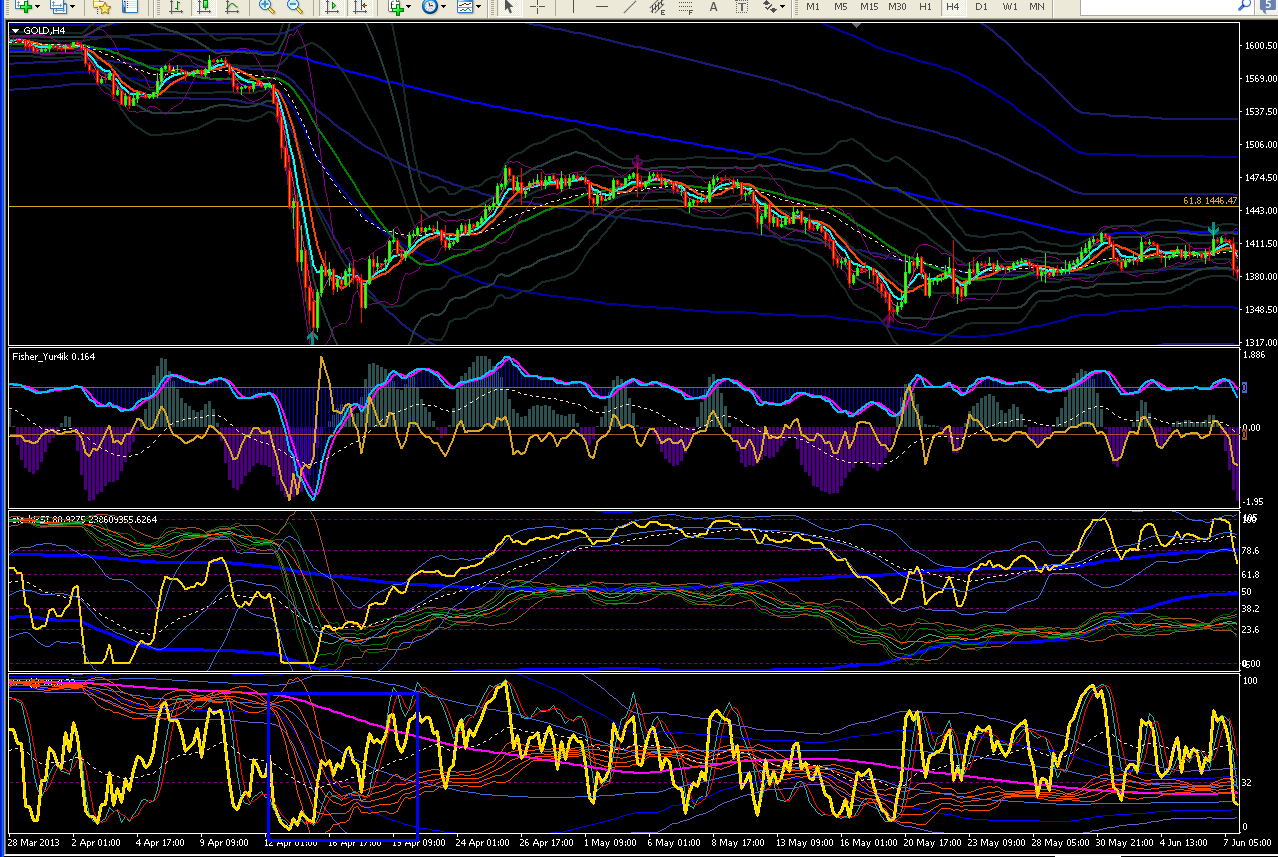Switch timeframe to M1
The image size is (1278, 857).
point(813,7)
